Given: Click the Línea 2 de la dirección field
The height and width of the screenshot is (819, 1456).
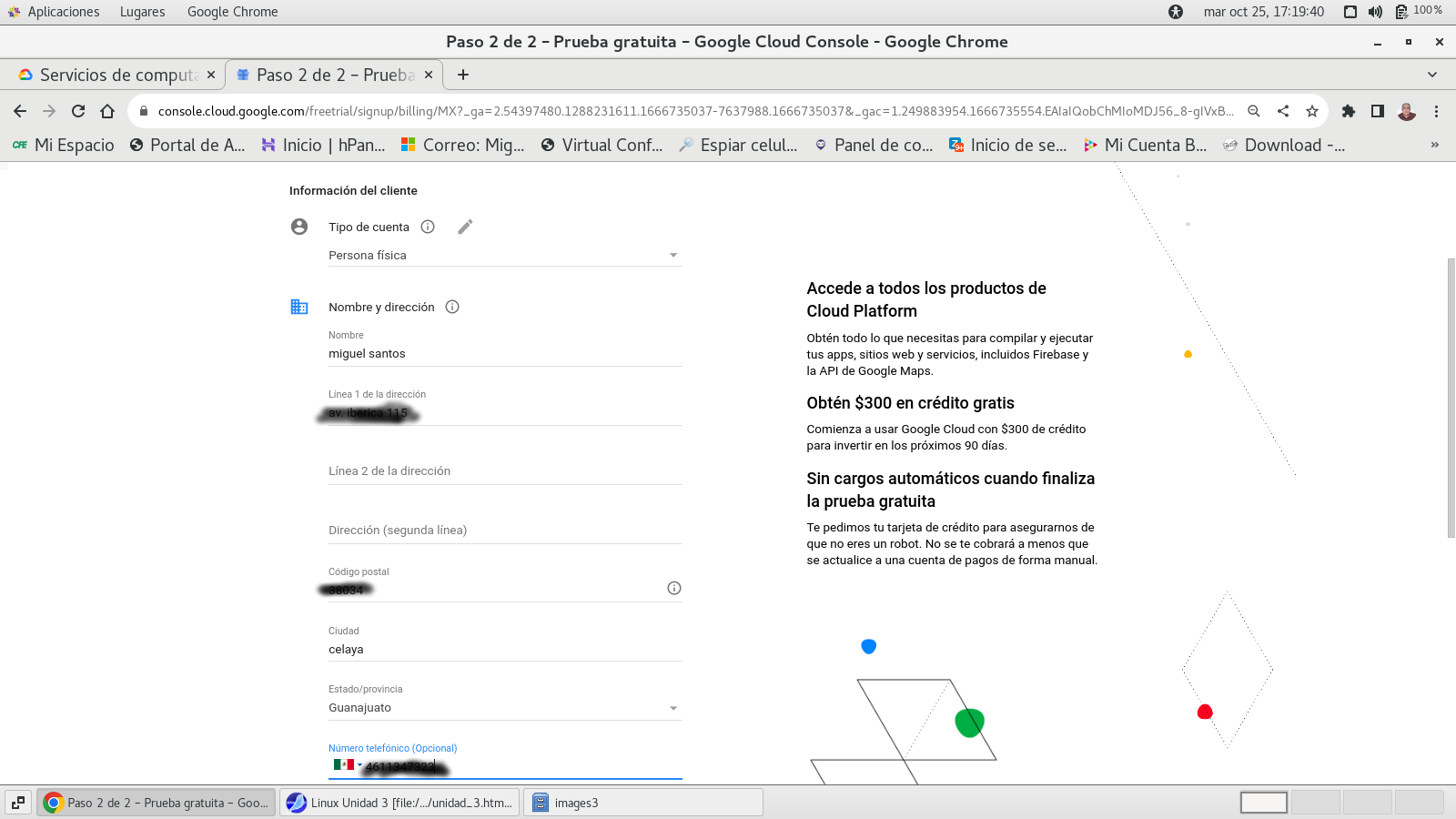Looking at the screenshot, I should point(505,471).
